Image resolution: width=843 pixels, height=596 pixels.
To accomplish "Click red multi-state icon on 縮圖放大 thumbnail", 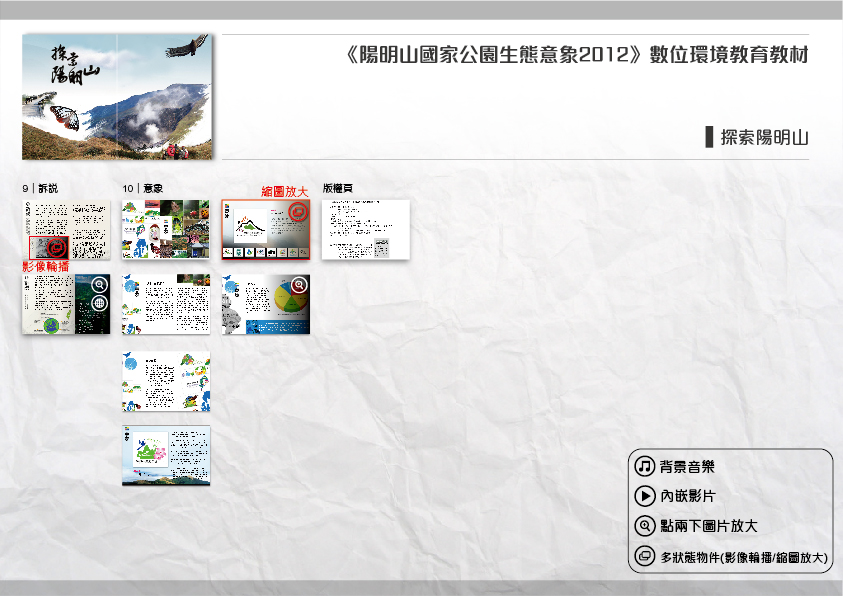I will click(x=297, y=213).
